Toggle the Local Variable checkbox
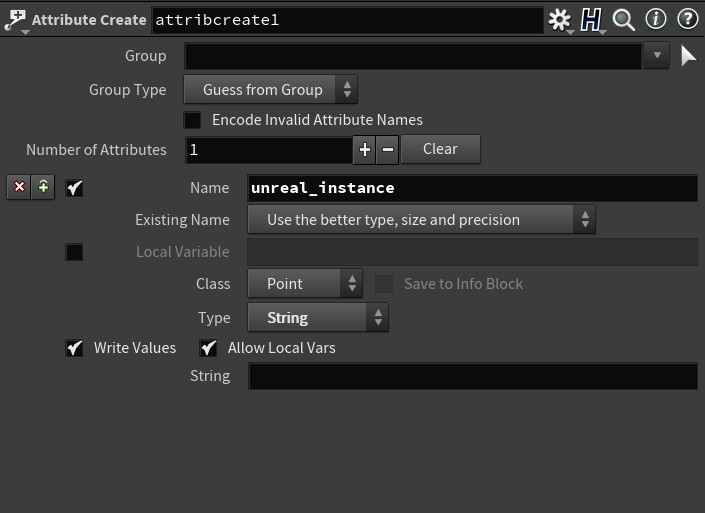Image resolution: width=705 pixels, height=513 pixels. 74,252
